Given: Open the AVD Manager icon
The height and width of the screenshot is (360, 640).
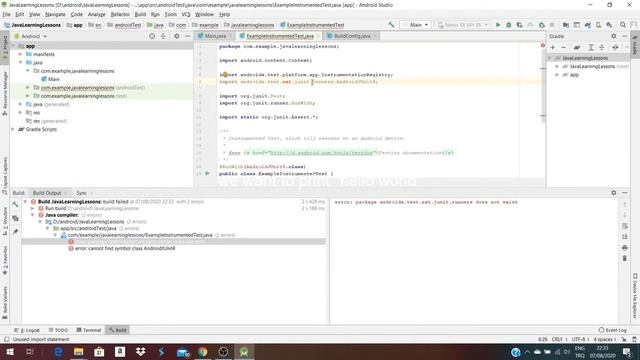Looking at the screenshot, I should 598,25.
